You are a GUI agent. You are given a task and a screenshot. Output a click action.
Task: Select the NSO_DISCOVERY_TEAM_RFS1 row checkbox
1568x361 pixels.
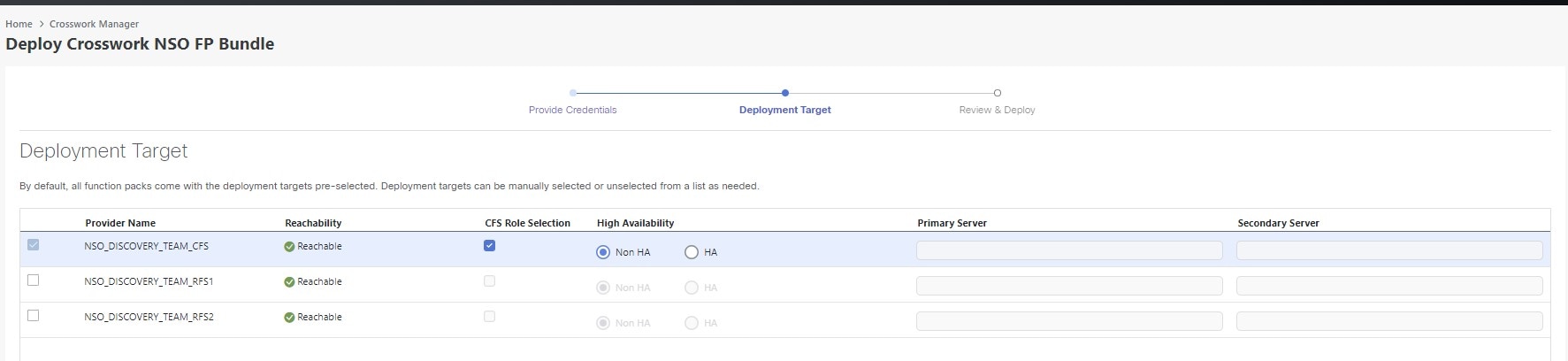pos(34,280)
